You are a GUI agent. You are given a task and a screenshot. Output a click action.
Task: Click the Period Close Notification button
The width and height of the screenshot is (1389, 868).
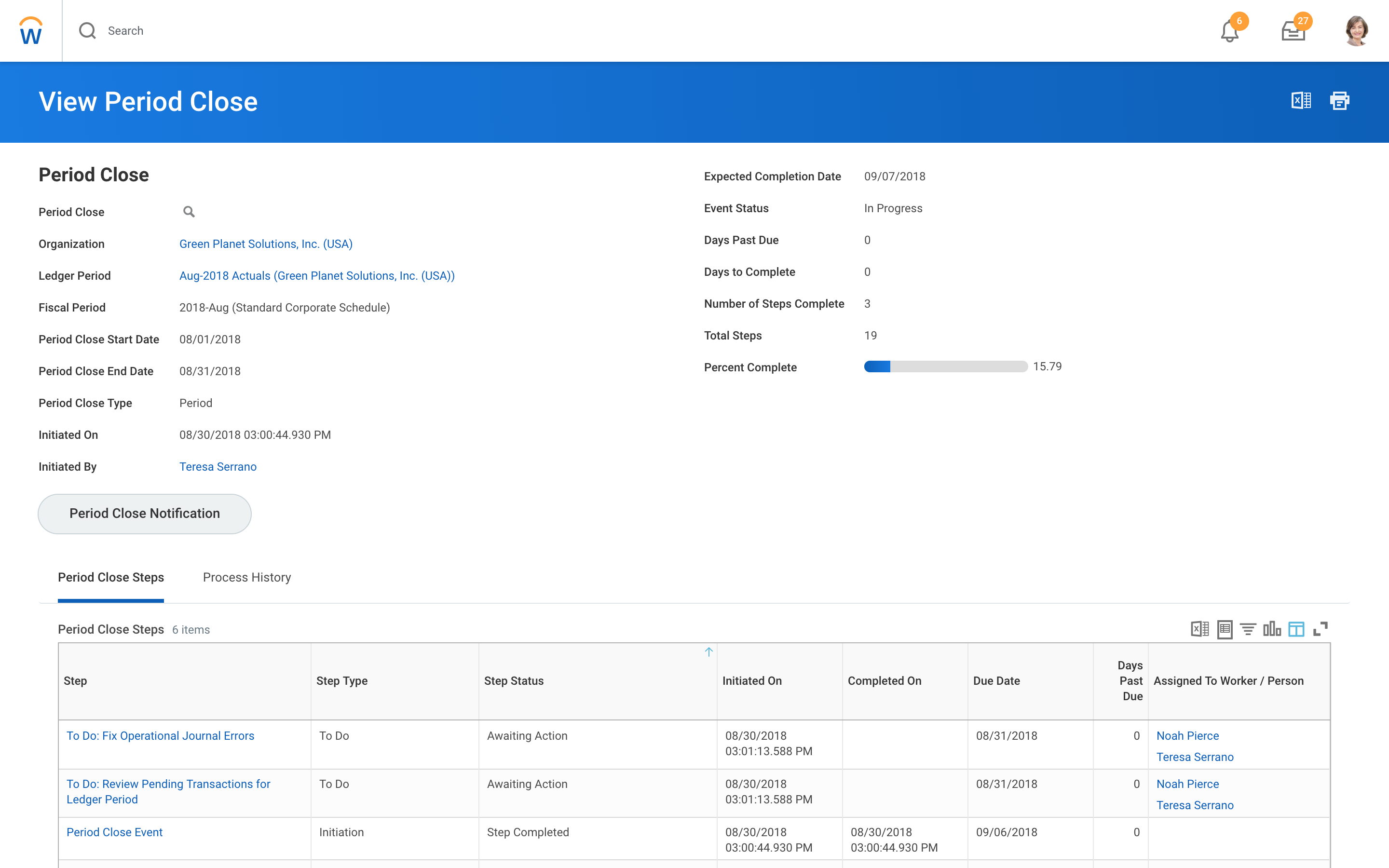145,514
